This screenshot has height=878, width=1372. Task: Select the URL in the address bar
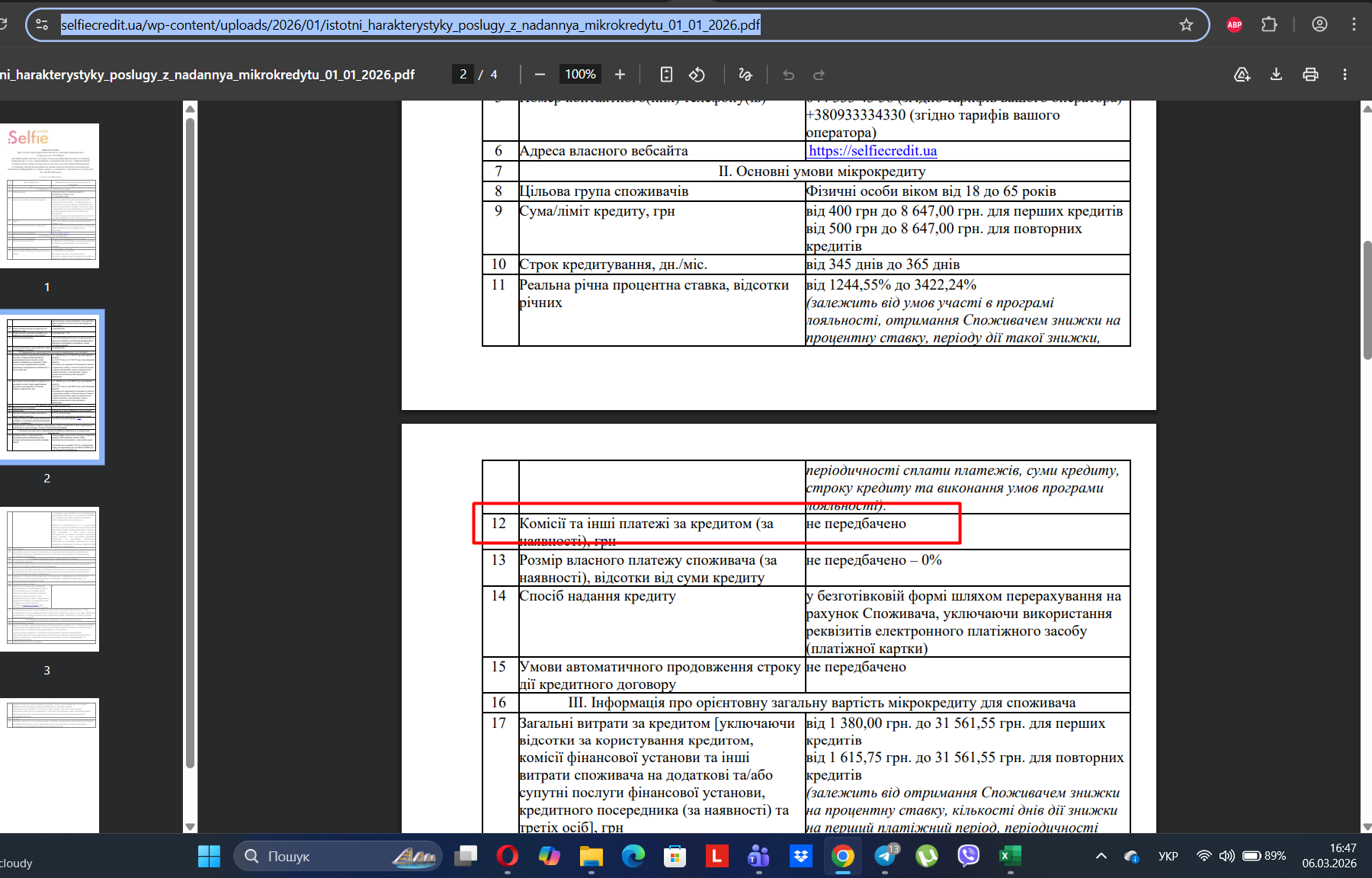pos(411,25)
